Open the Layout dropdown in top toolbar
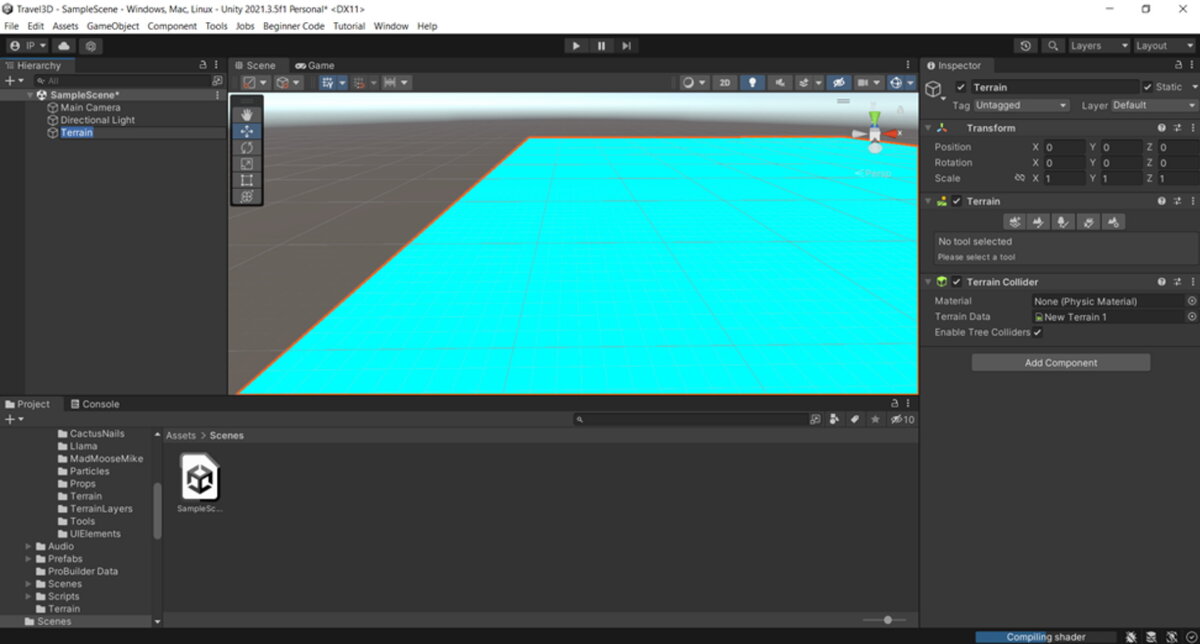Screen dimensions: 1200x644 pyautogui.click(x=1165, y=46)
